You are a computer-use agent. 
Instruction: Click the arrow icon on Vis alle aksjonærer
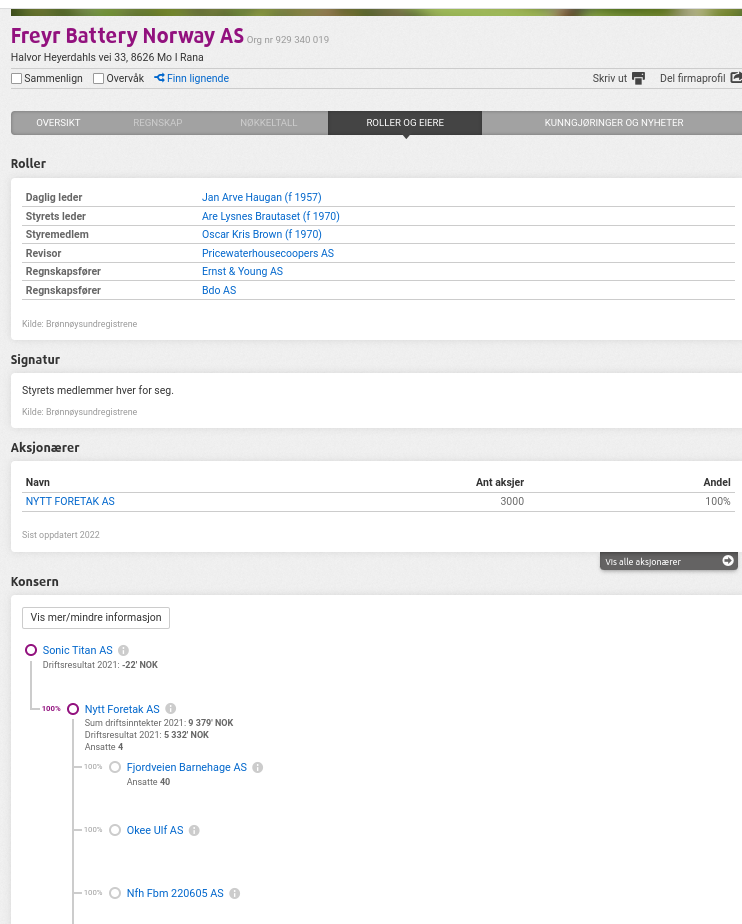(x=728, y=561)
